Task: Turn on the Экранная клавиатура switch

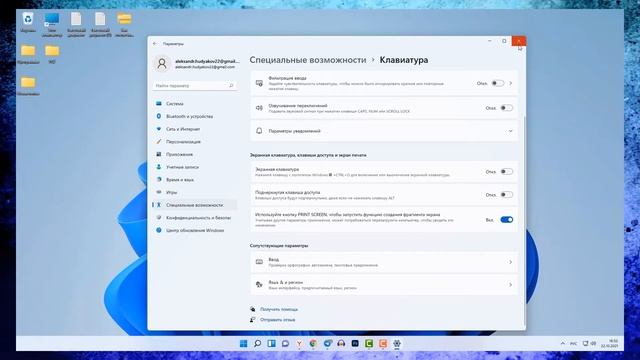Action: coord(507,172)
